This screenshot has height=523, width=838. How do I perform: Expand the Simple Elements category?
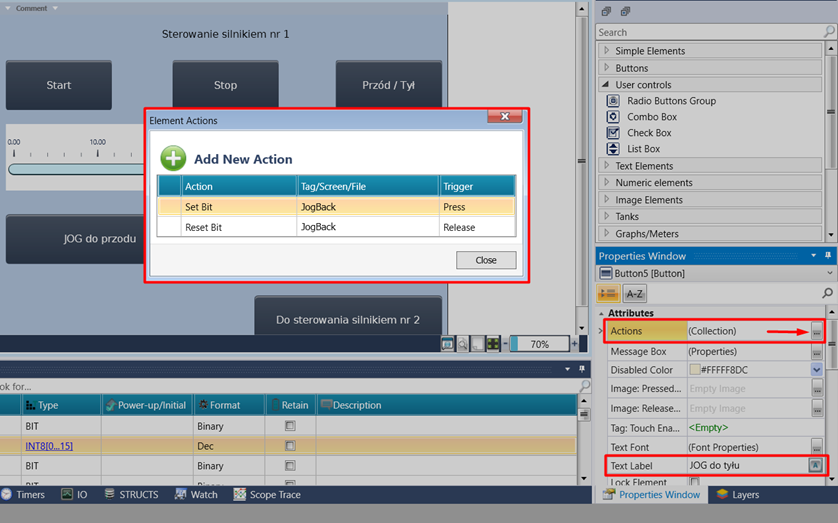pos(606,51)
